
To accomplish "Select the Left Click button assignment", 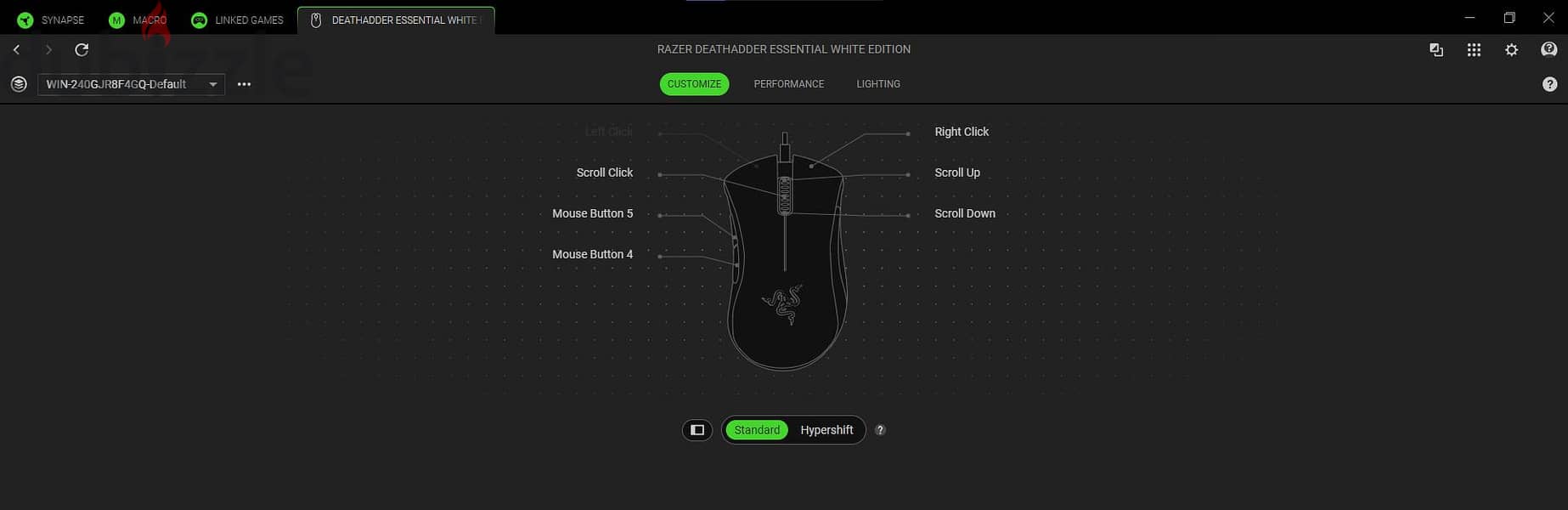I will pyautogui.click(x=609, y=132).
